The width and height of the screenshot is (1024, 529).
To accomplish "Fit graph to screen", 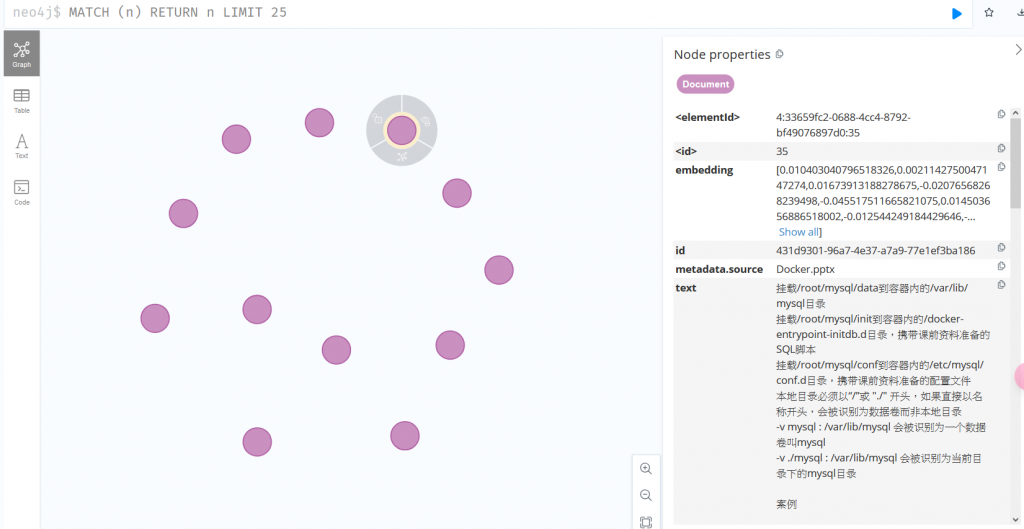I will [646, 521].
